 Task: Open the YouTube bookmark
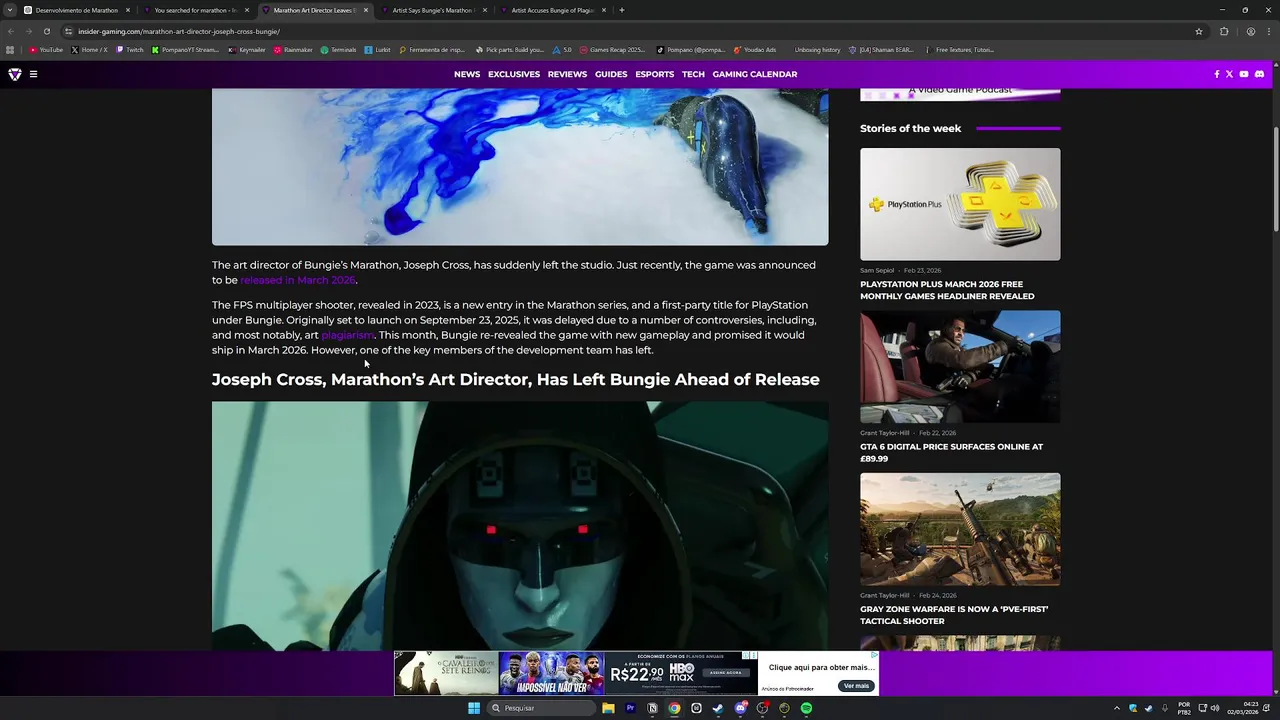point(46,50)
